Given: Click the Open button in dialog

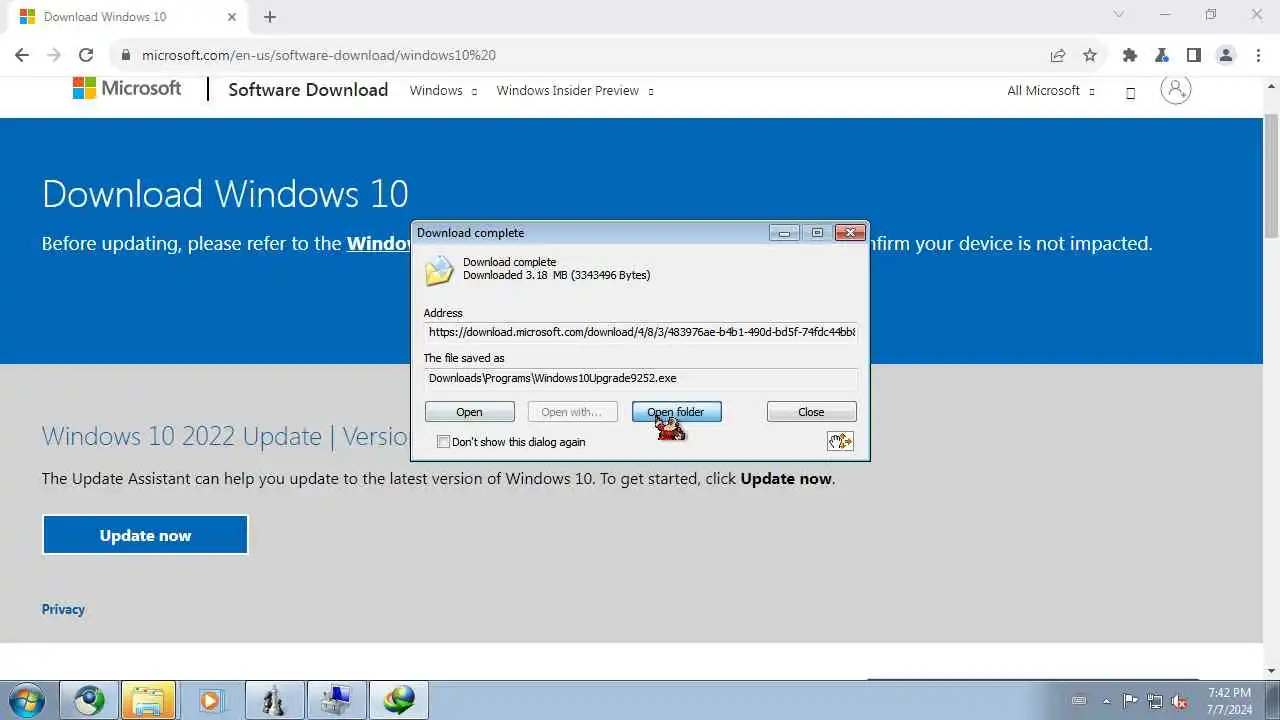Looking at the screenshot, I should click(470, 412).
